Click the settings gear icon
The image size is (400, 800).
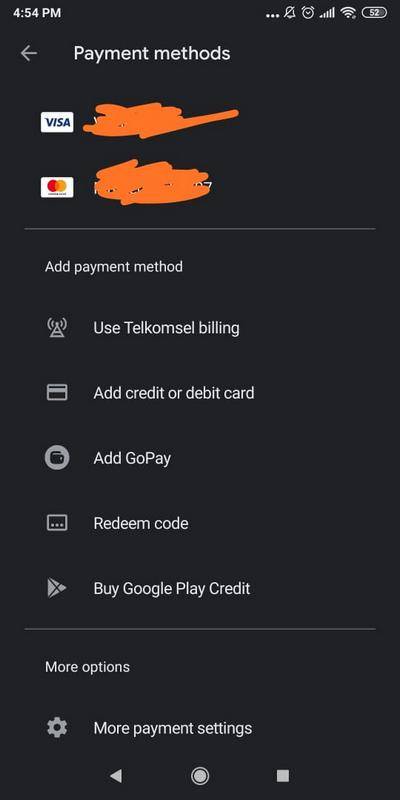pos(57,728)
